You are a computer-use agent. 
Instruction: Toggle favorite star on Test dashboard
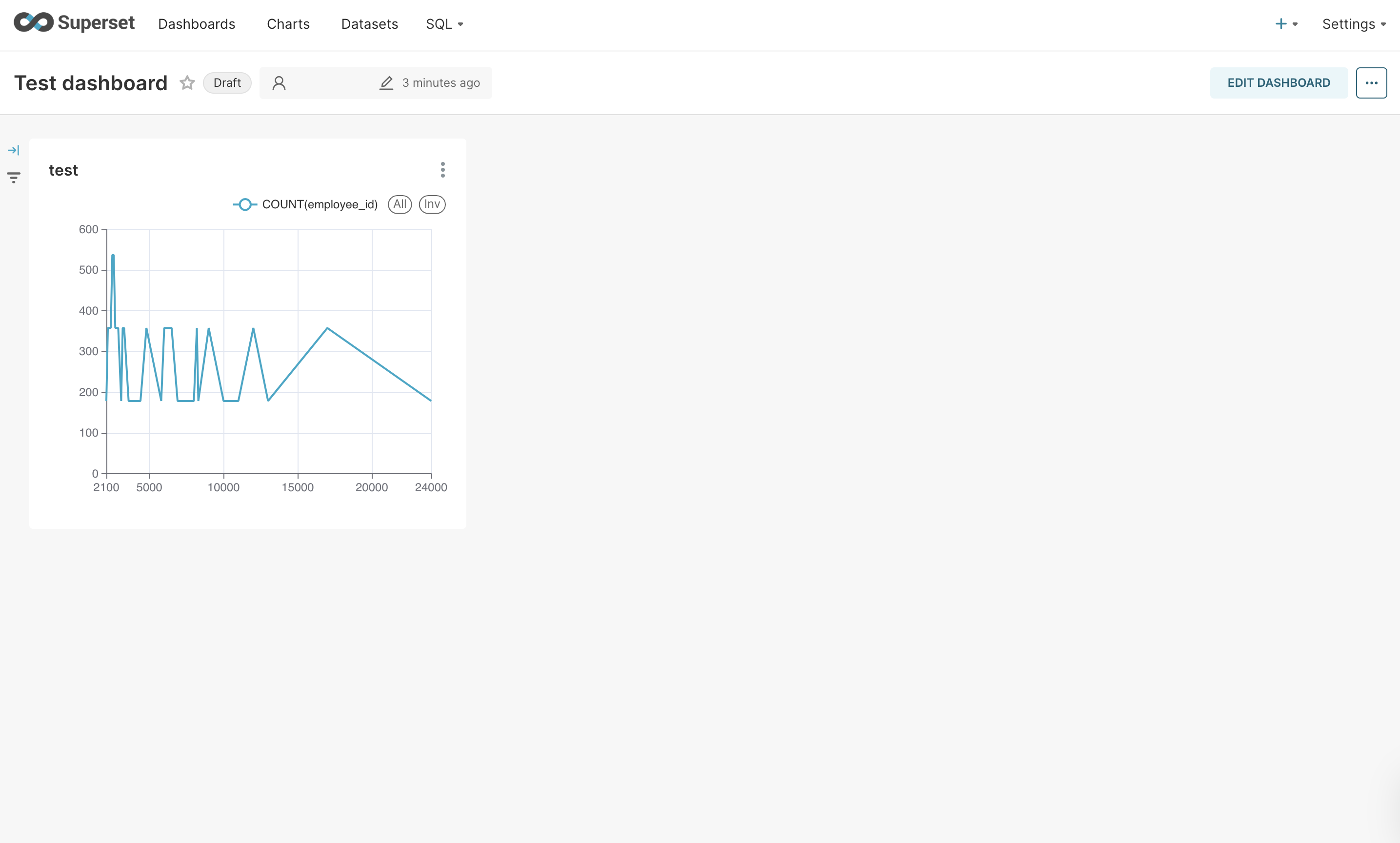(186, 83)
